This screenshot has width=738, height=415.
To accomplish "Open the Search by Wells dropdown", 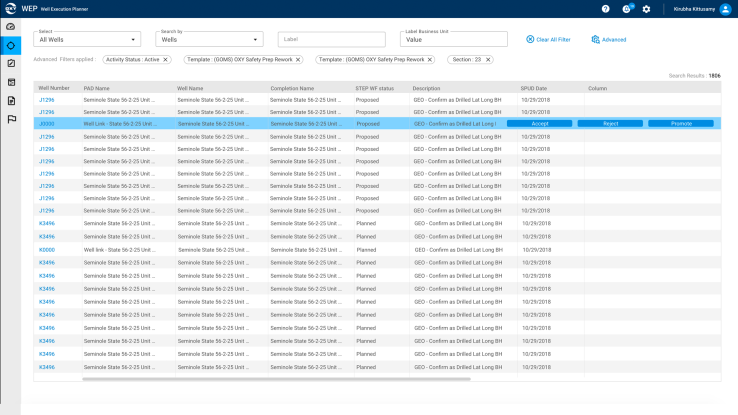I will pyautogui.click(x=209, y=39).
